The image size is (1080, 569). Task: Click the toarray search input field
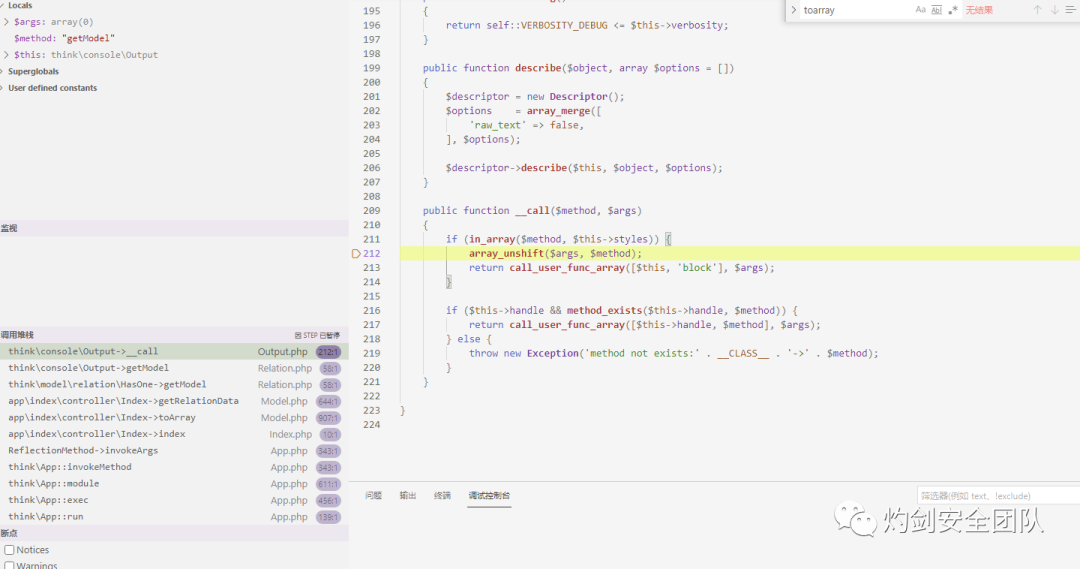click(x=855, y=10)
